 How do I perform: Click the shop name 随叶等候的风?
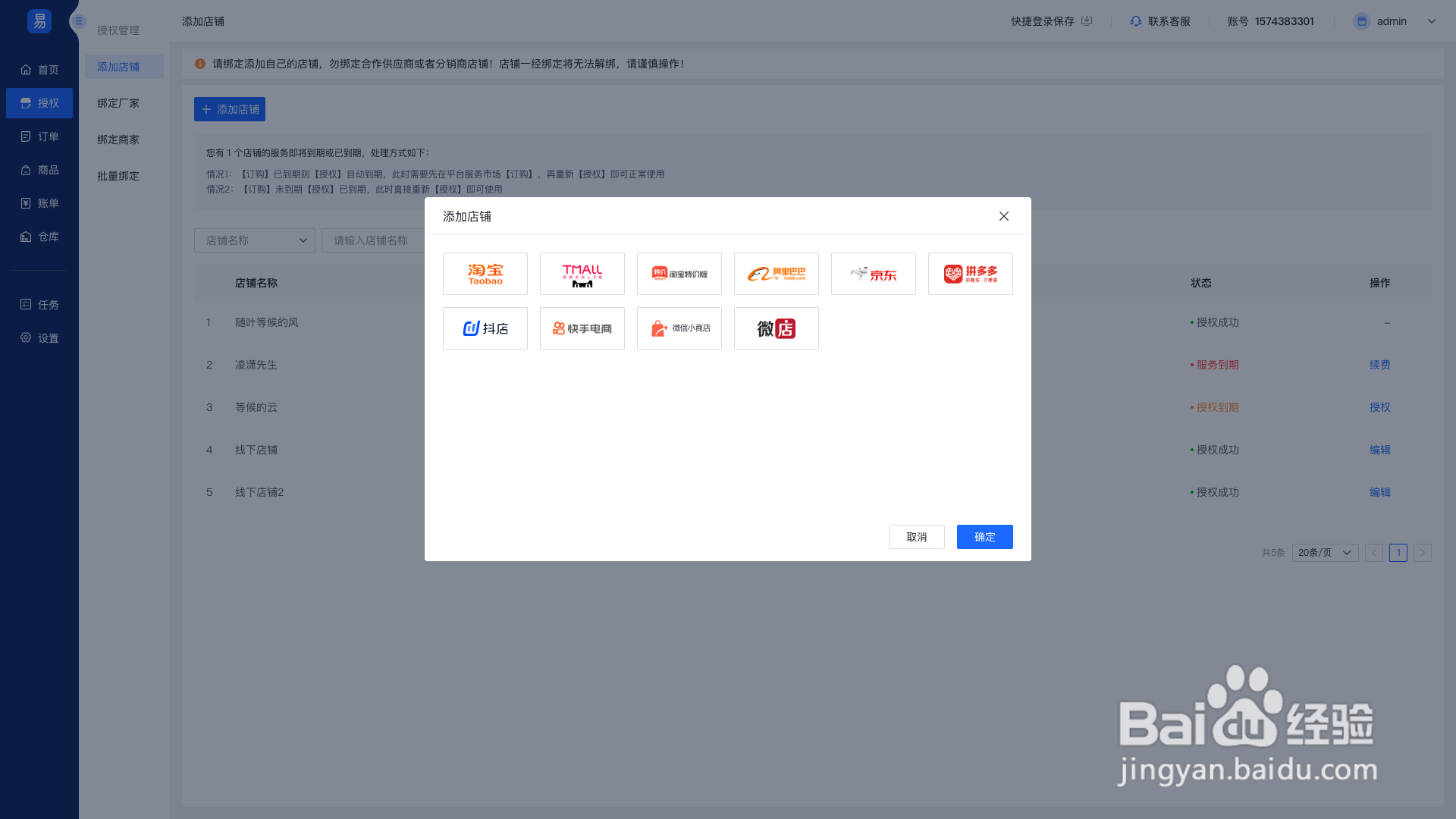click(x=267, y=322)
